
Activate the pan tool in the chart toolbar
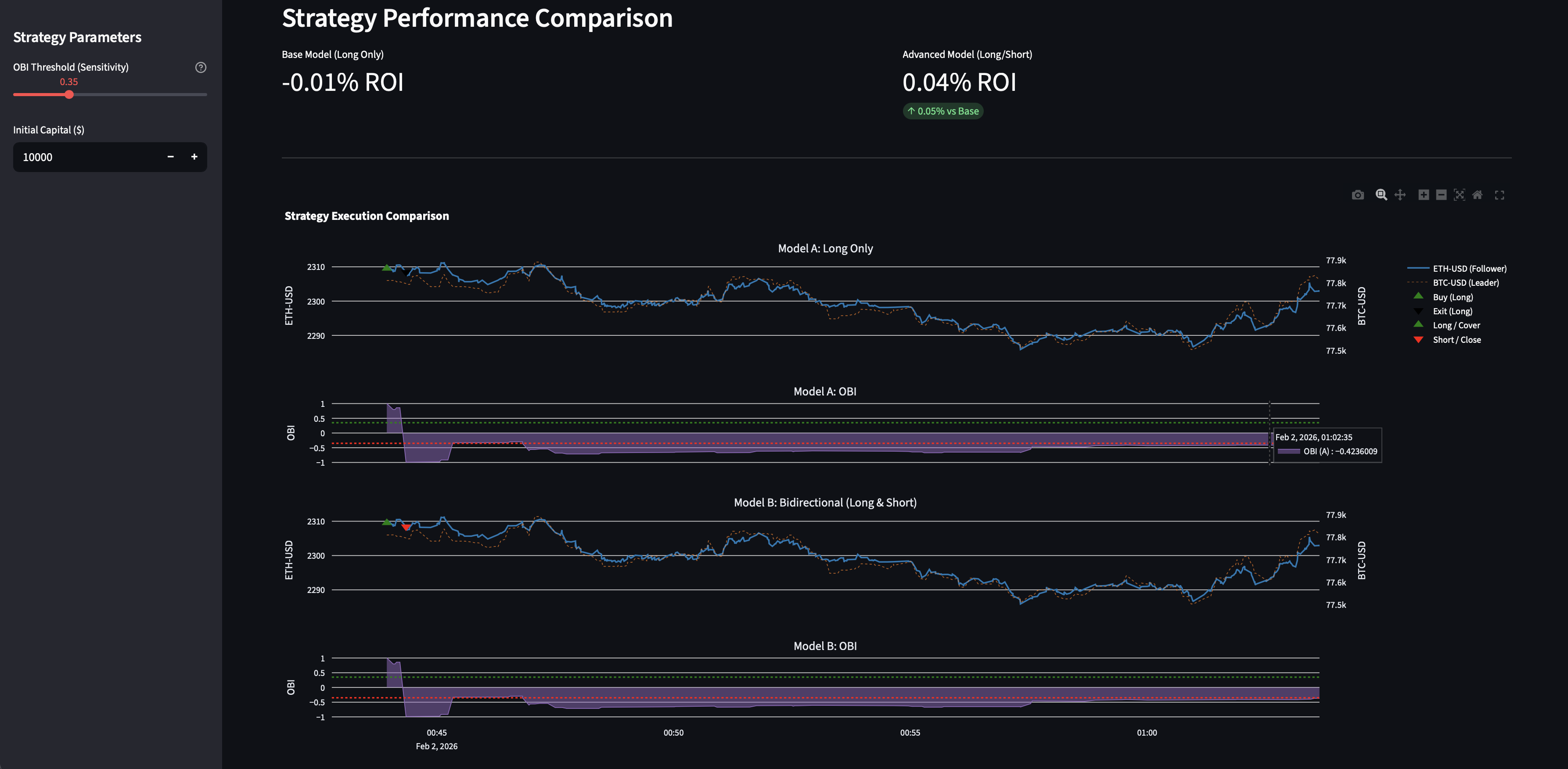pyautogui.click(x=1399, y=195)
